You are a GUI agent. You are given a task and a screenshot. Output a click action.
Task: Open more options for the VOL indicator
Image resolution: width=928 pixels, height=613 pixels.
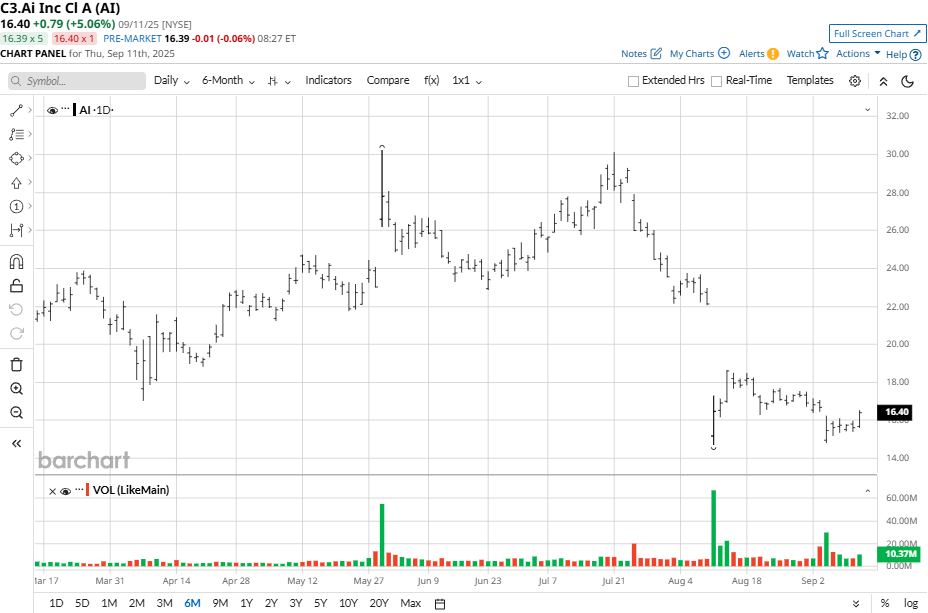79,490
